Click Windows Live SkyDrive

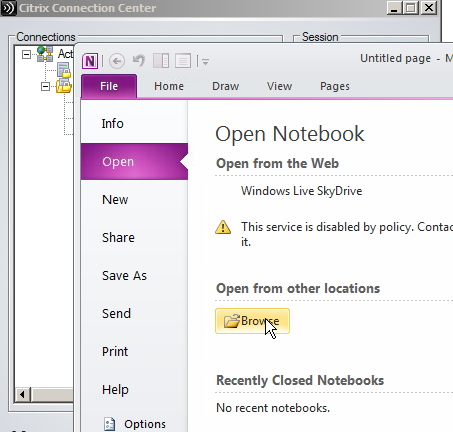(x=301, y=191)
